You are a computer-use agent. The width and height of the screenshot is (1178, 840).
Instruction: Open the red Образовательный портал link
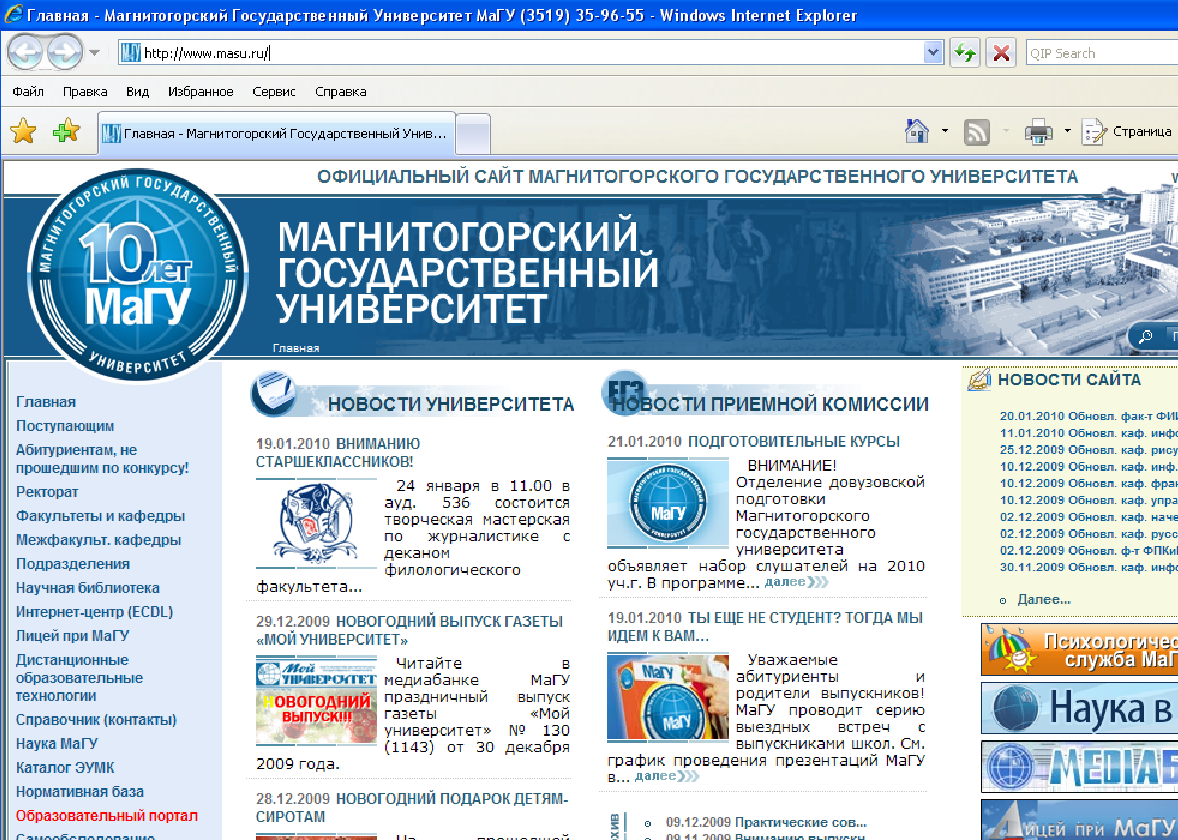(107, 816)
